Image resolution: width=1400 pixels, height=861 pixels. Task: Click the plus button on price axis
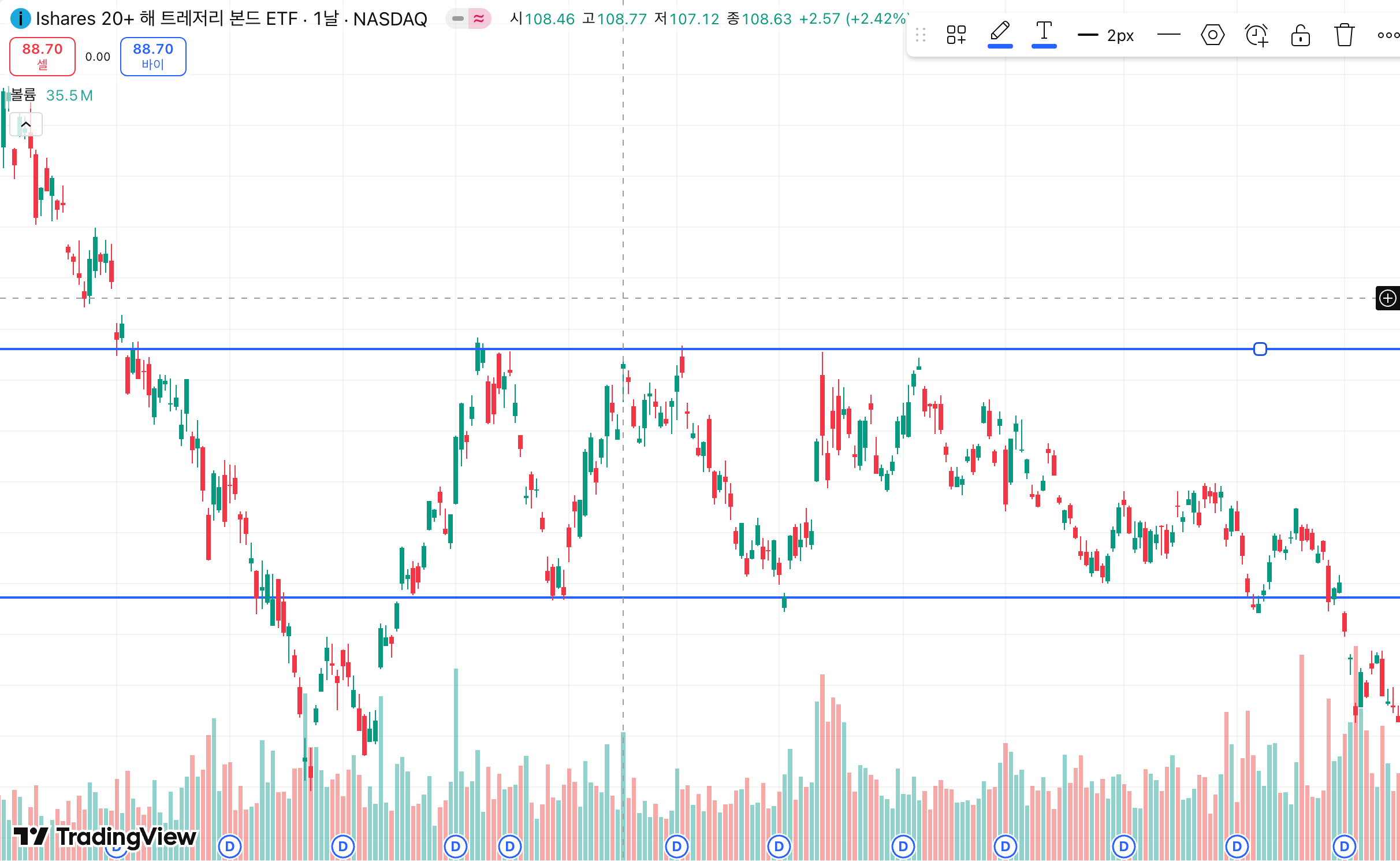pos(1387,298)
